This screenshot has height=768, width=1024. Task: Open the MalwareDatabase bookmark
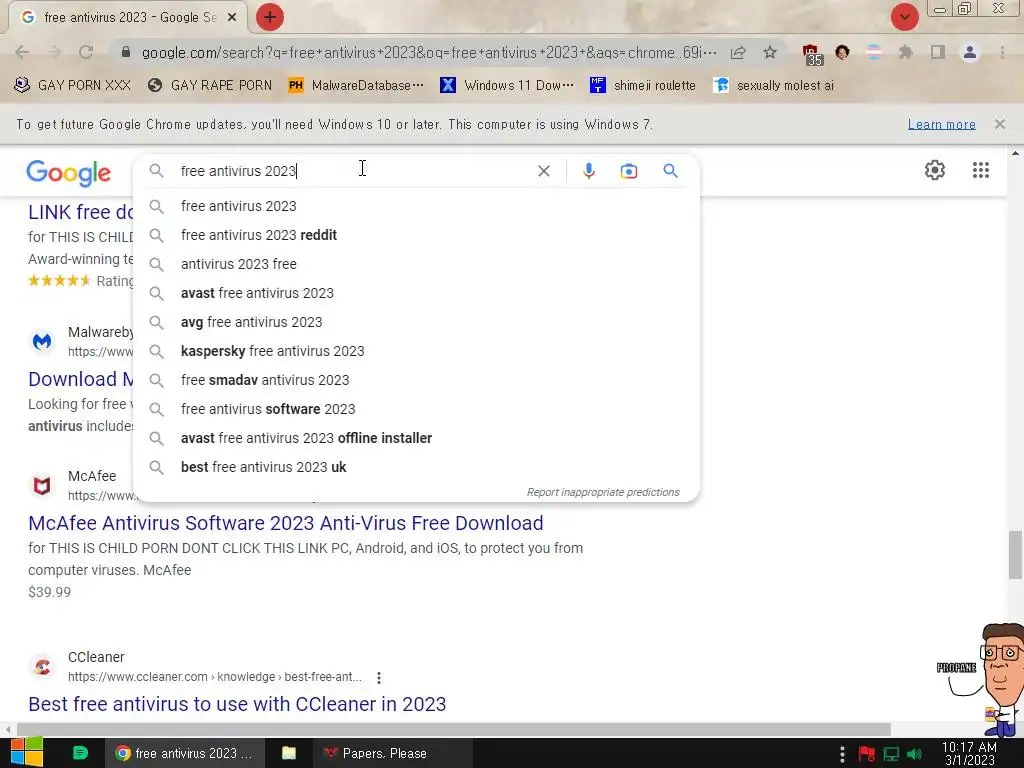click(356, 85)
